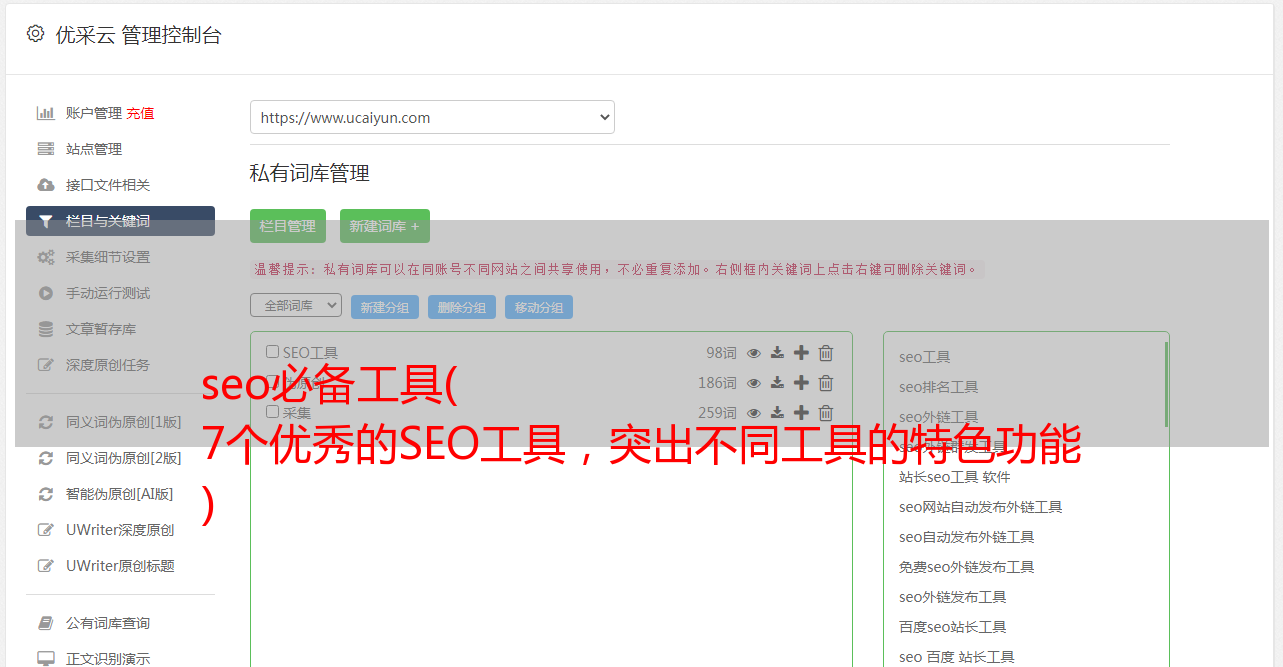
Task: Add words to 186词 library (plus icon)
Action: 802,383
